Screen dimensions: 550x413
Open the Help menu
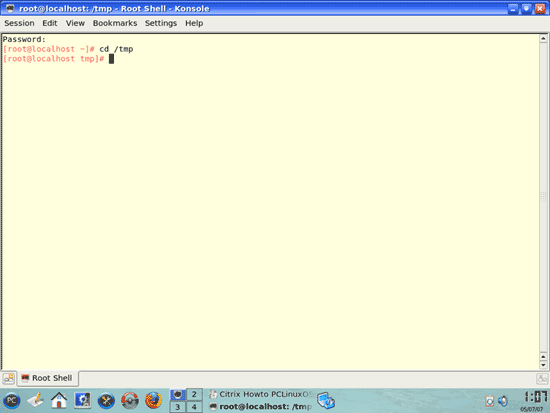click(x=194, y=23)
